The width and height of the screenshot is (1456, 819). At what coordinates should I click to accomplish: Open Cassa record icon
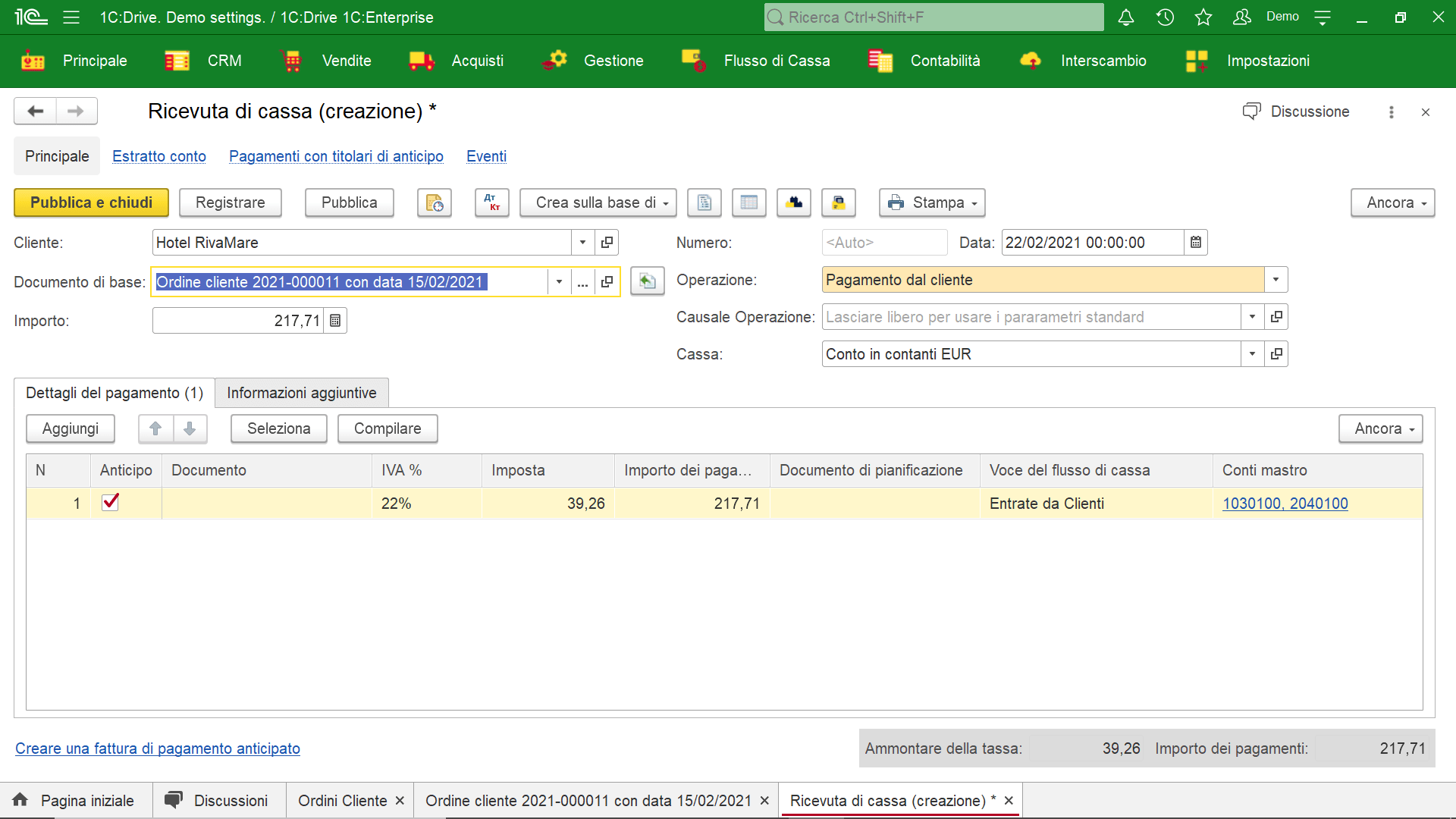[x=1276, y=354]
